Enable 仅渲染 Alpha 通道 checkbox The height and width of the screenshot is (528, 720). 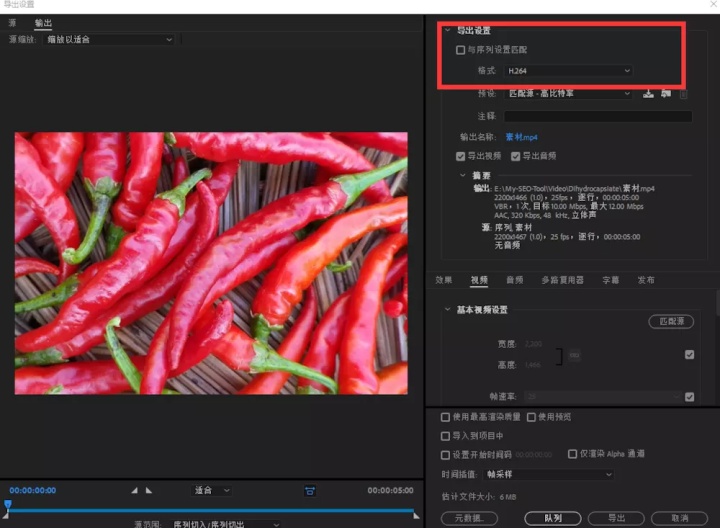pyautogui.click(x=572, y=454)
